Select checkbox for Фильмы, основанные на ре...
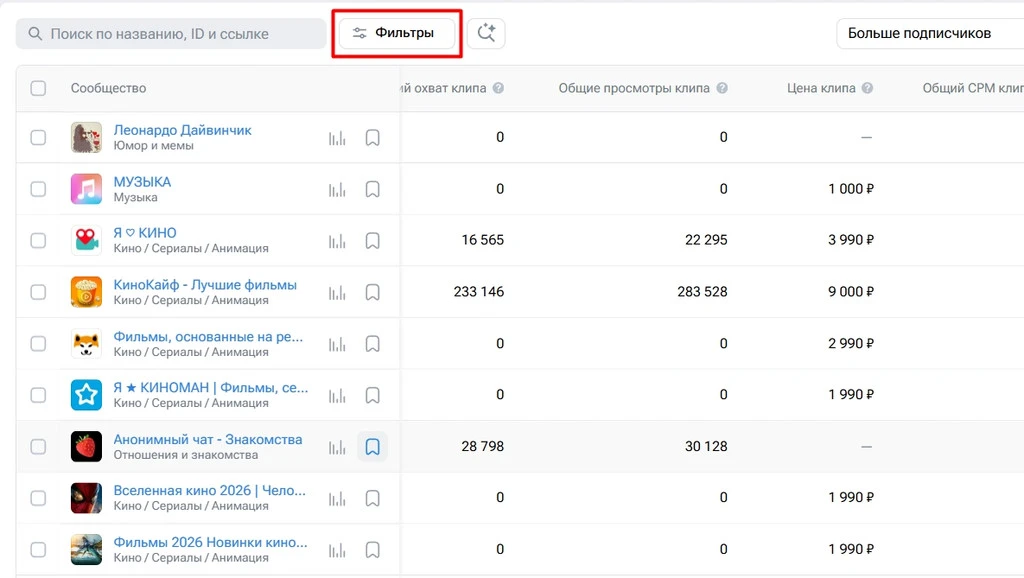Viewport: 1024px width, 578px height. (39, 344)
